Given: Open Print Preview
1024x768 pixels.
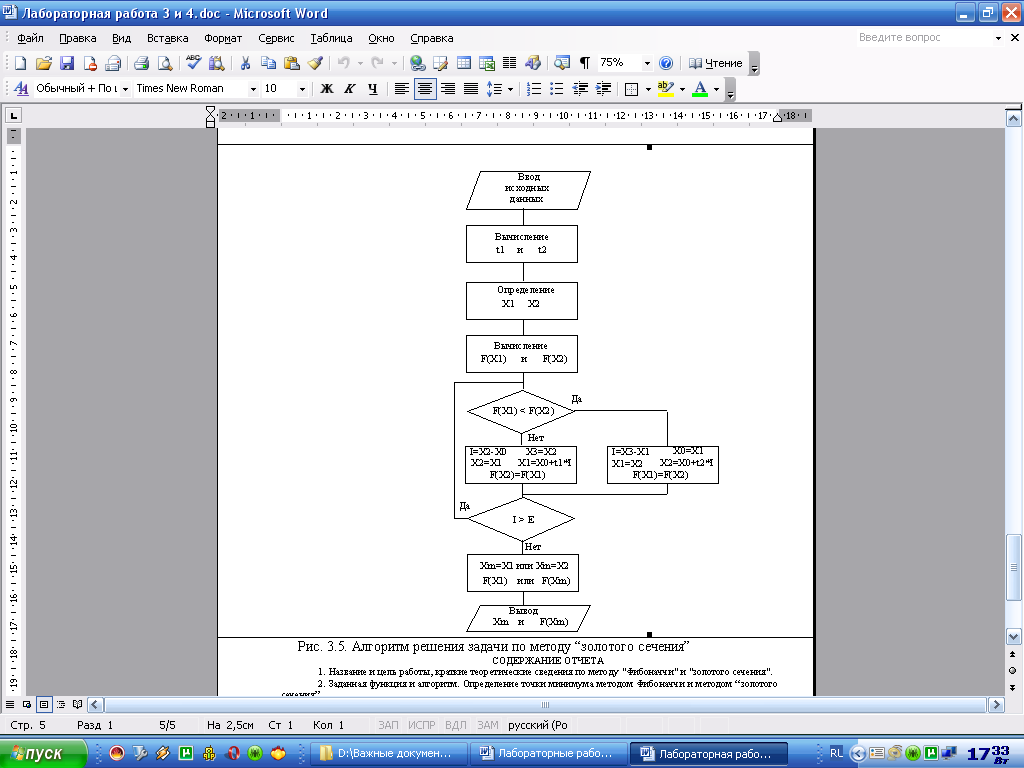Looking at the screenshot, I should [x=165, y=63].
